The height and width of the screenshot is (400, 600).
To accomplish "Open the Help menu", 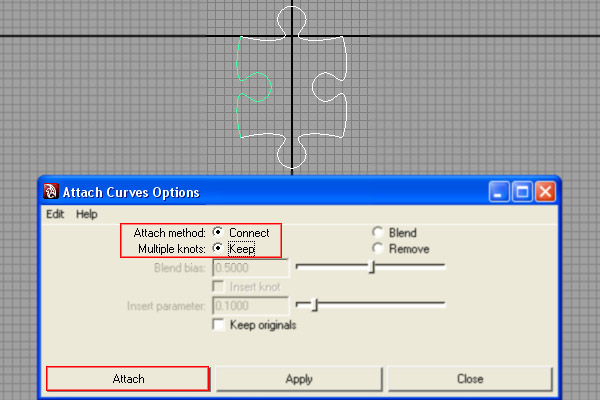I will (86, 214).
